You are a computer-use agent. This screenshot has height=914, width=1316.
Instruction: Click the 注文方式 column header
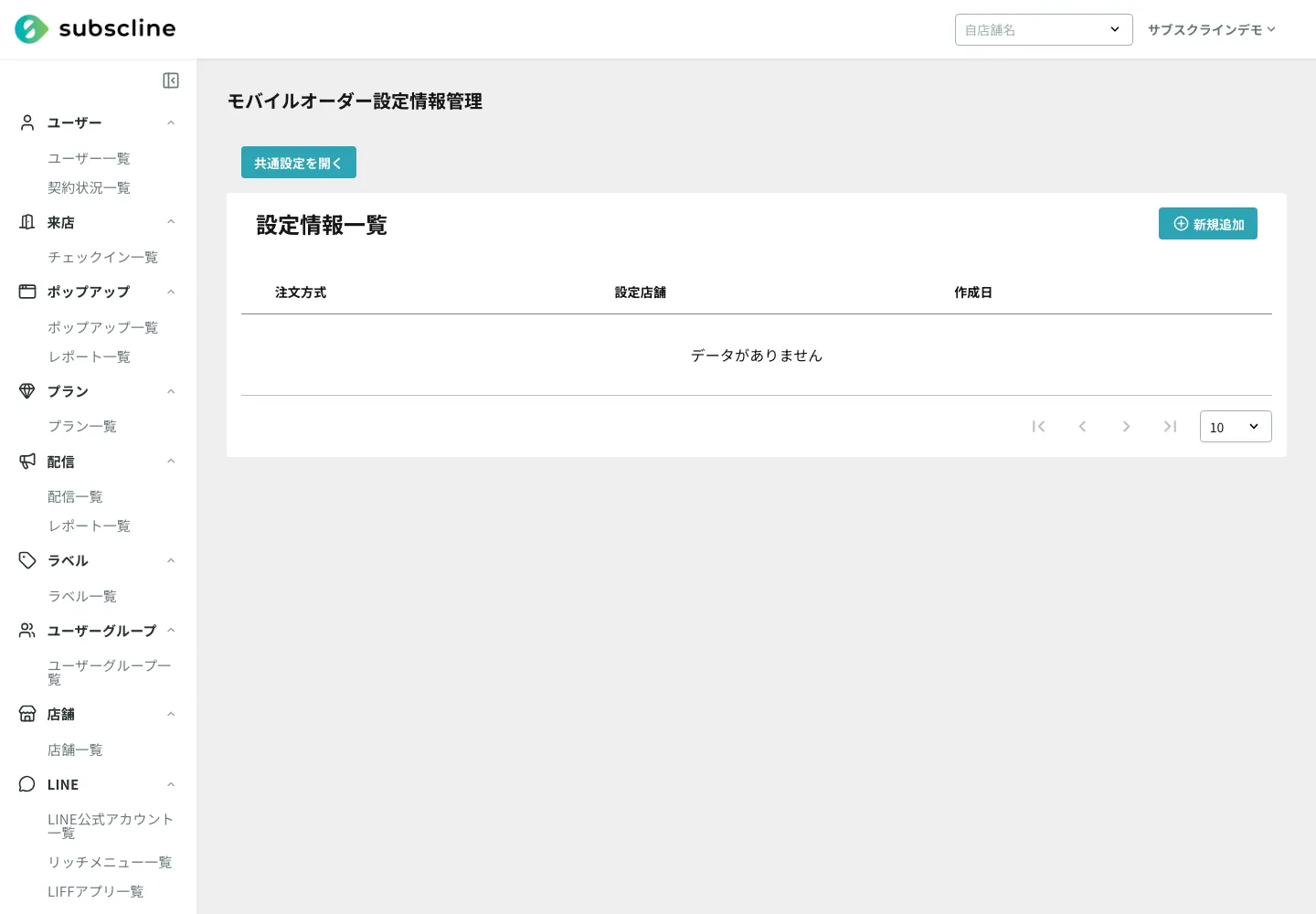click(x=301, y=292)
